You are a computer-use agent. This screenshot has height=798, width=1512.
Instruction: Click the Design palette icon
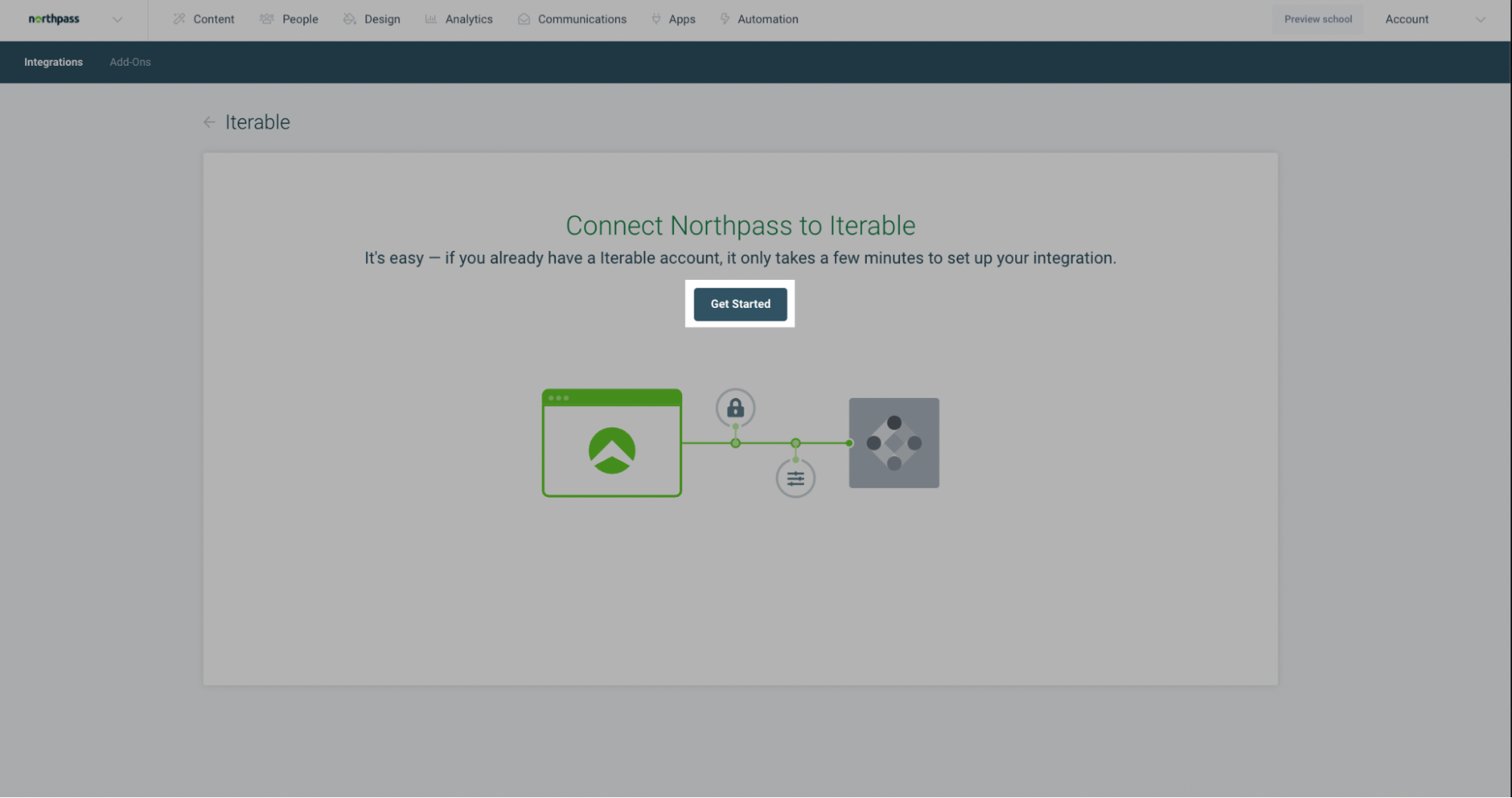pyautogui.click(x=349, y=19)
